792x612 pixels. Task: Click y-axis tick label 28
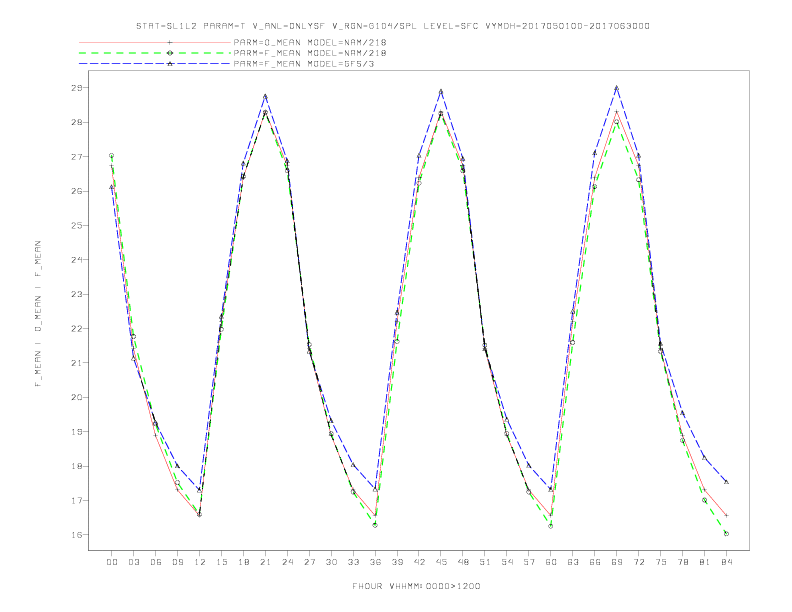[77, 122]
